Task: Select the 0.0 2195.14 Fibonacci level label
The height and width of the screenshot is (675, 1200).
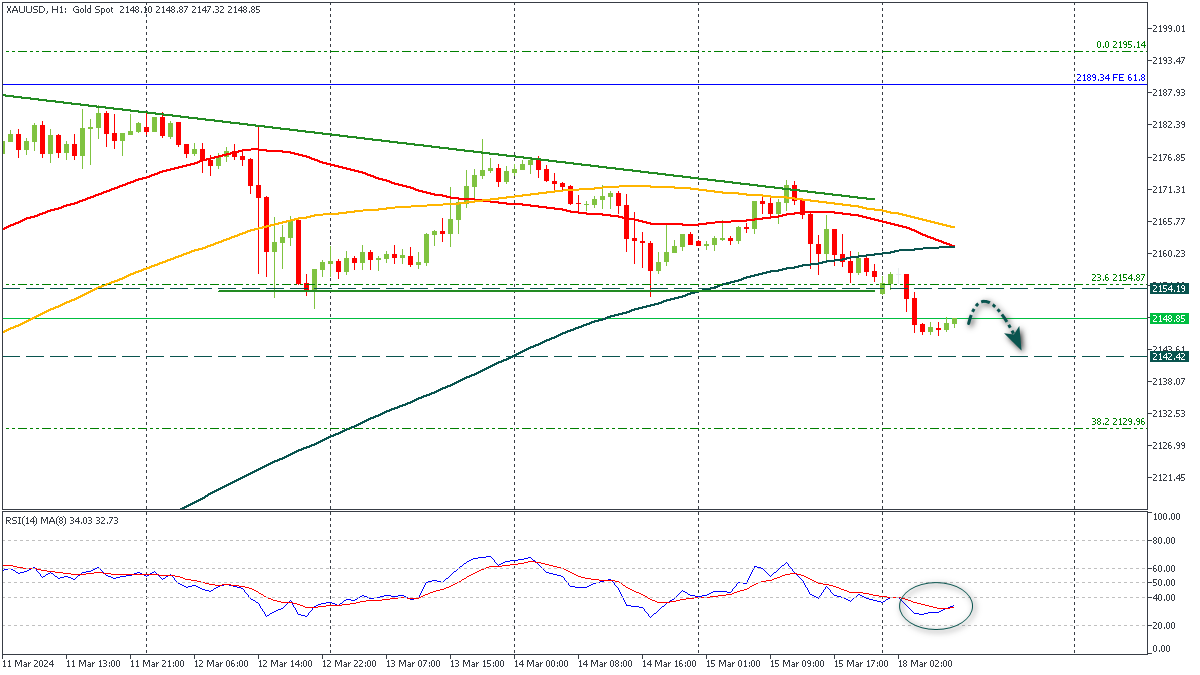Action: click(x=1121, y=45)
